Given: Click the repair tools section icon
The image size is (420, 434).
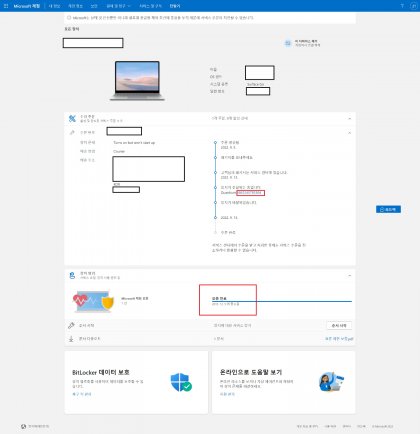Looking at the screenshot, I should (72, 118).
